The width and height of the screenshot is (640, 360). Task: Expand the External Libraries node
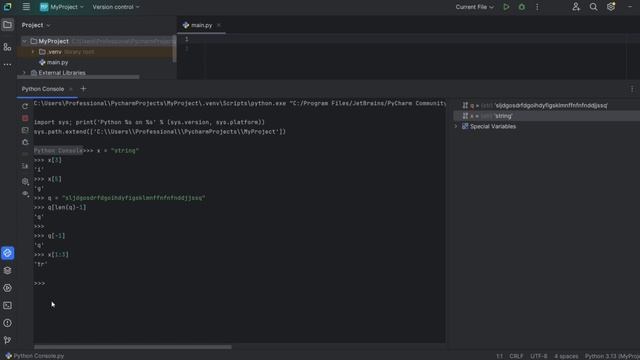24,73
